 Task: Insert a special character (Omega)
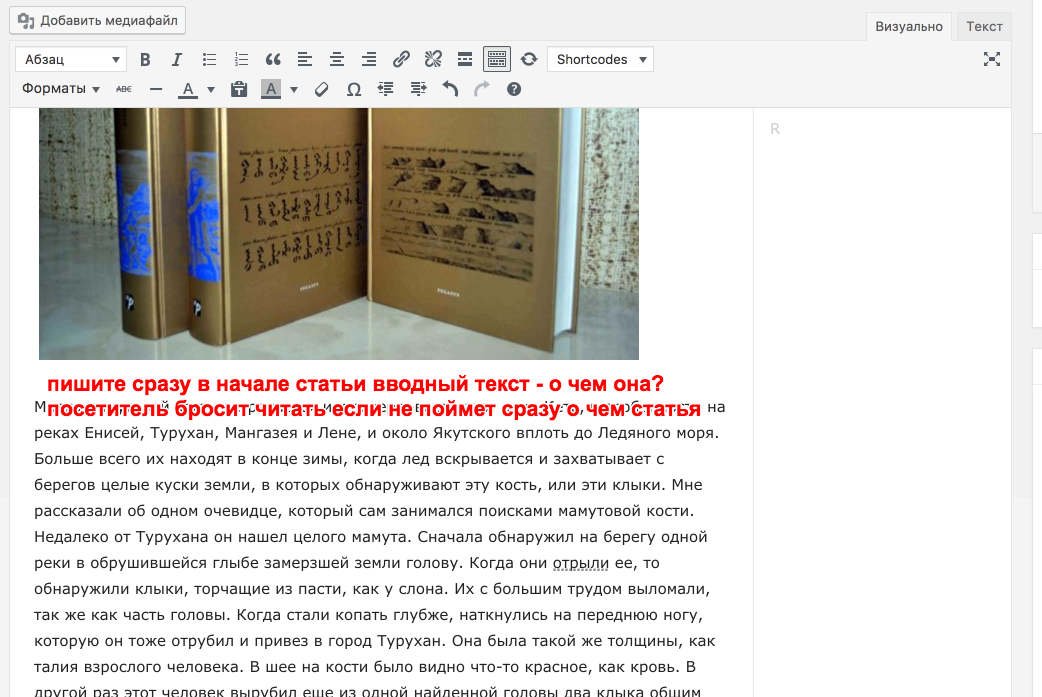click(354, 89)
